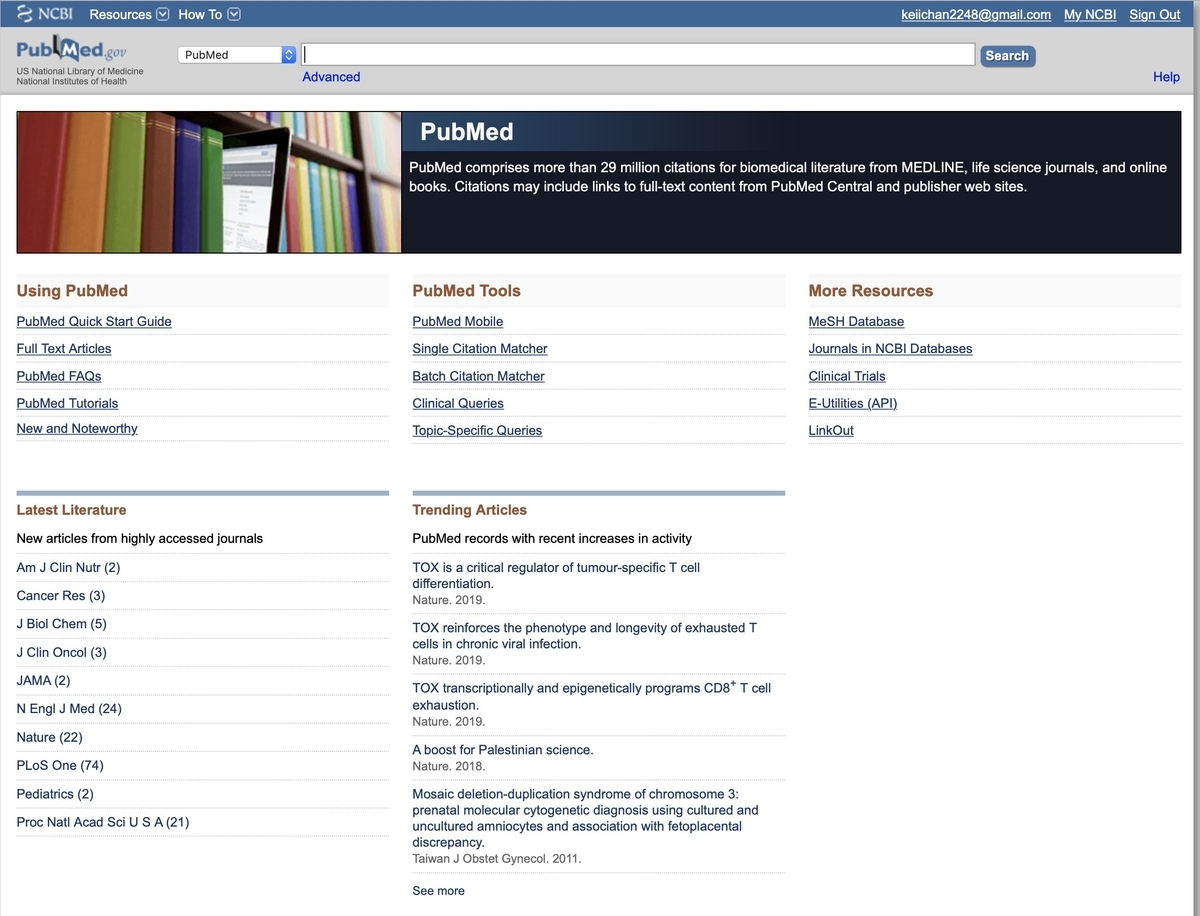The height and width of the screenshot is (916, 1200).
Task: Click the search query input field
Action: [x=638, y=54]
